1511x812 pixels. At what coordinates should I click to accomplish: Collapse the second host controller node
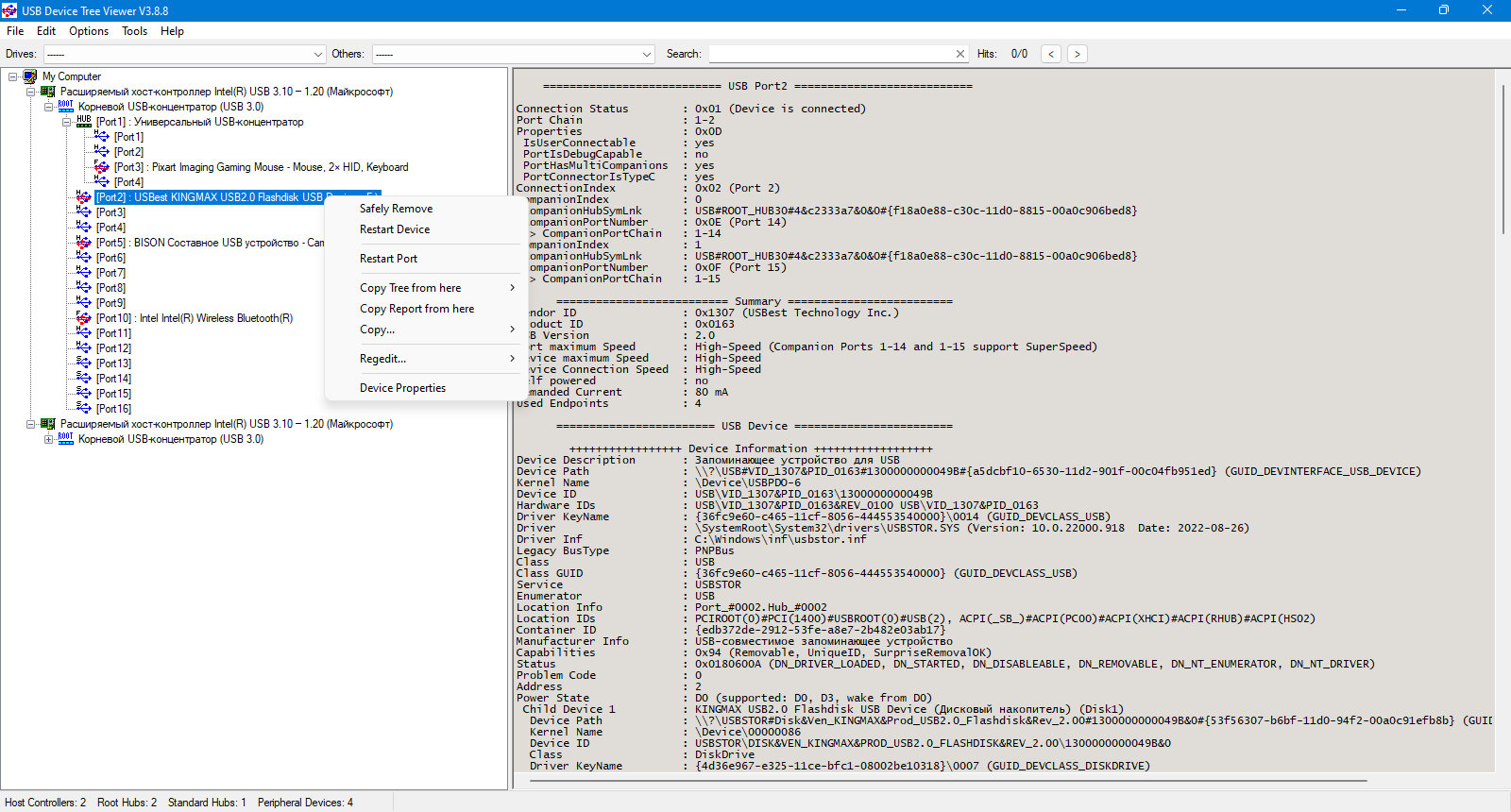pyautogui.click(x=31, y=424)
